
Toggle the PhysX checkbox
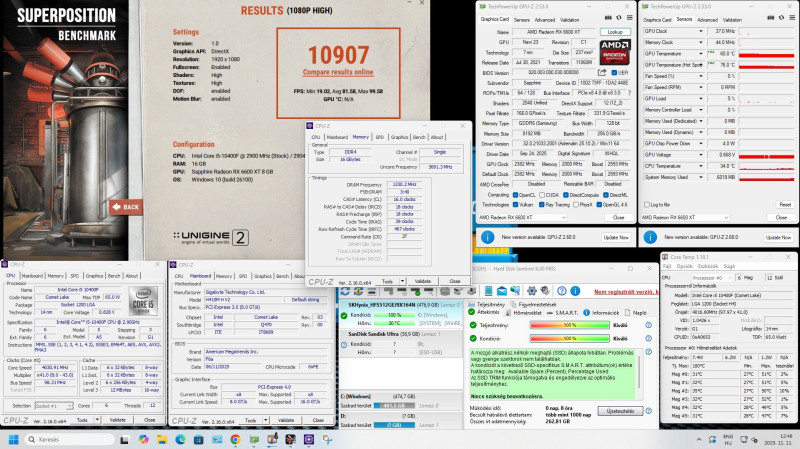(576, 205)
